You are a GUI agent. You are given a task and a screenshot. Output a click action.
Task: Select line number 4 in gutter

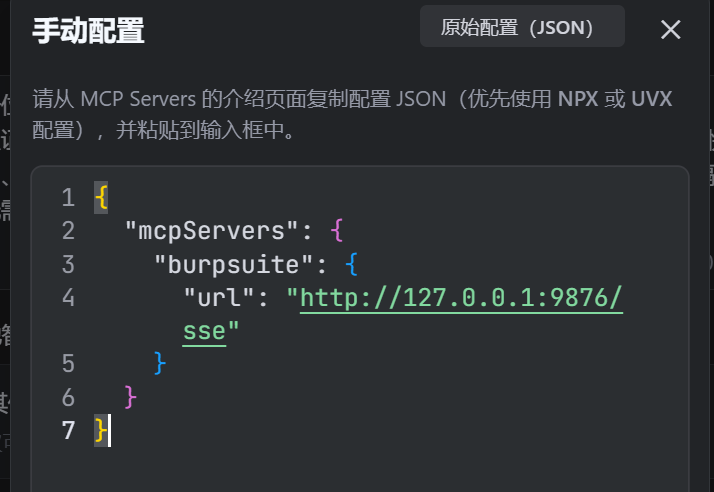tap(68, 297)
